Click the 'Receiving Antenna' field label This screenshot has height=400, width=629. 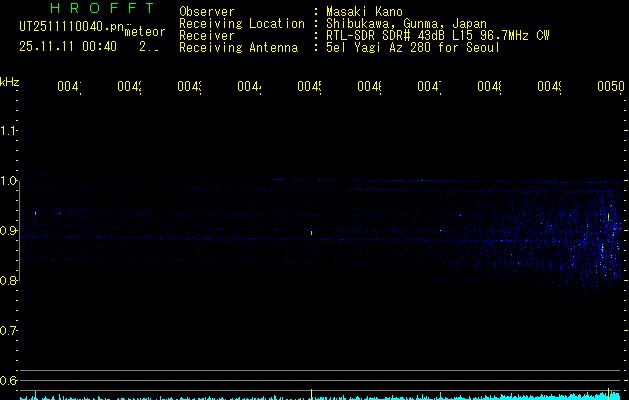click(x=238, y=47)
